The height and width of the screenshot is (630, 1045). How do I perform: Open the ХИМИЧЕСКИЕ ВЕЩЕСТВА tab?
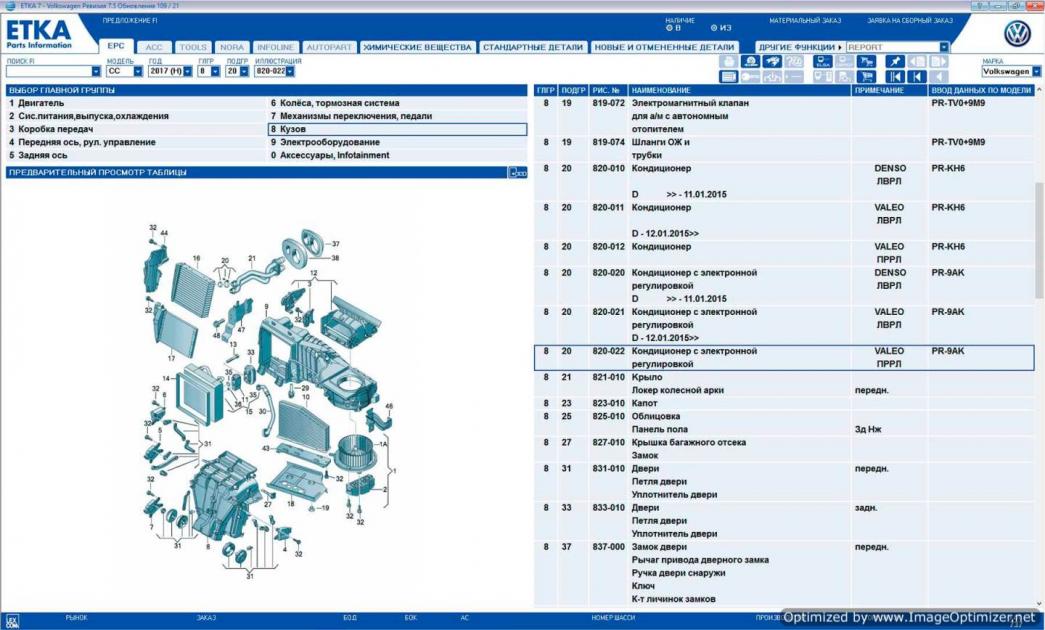[x=417, y=47]
